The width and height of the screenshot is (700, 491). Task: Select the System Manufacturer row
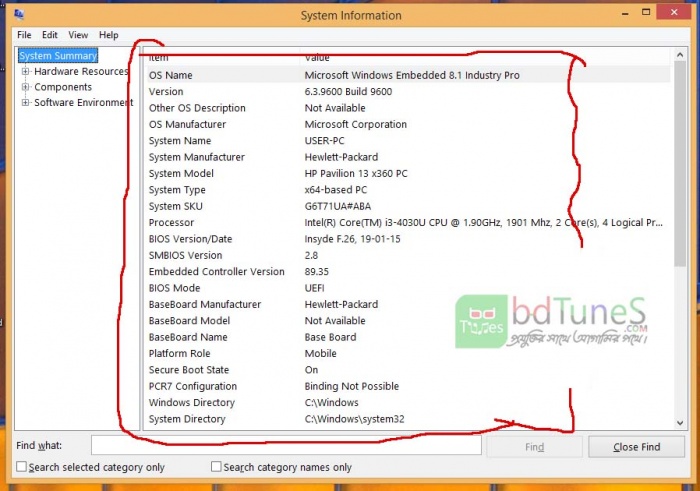click(407, 157)
